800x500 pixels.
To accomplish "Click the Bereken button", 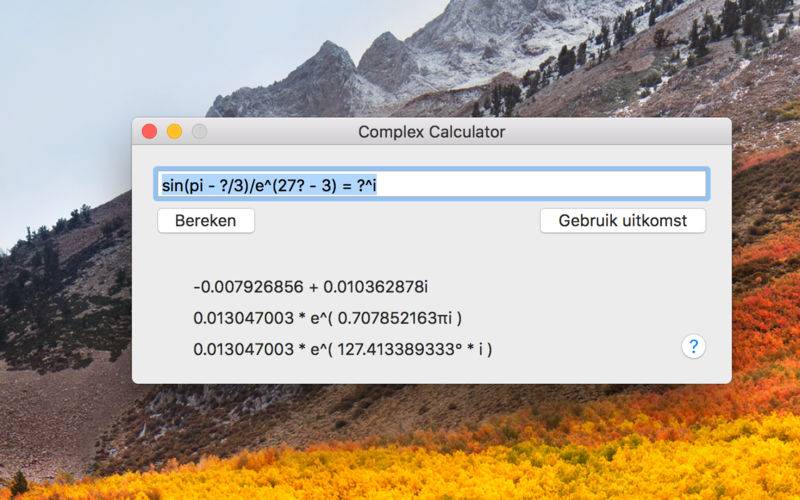I will click(206, 221).
